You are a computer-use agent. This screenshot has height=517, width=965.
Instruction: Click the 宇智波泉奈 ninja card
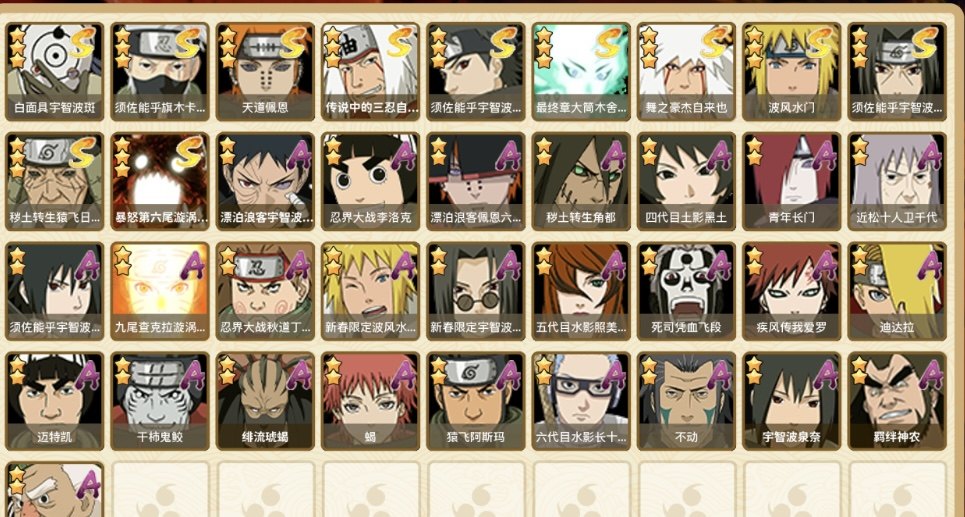[x=791, y=401]
